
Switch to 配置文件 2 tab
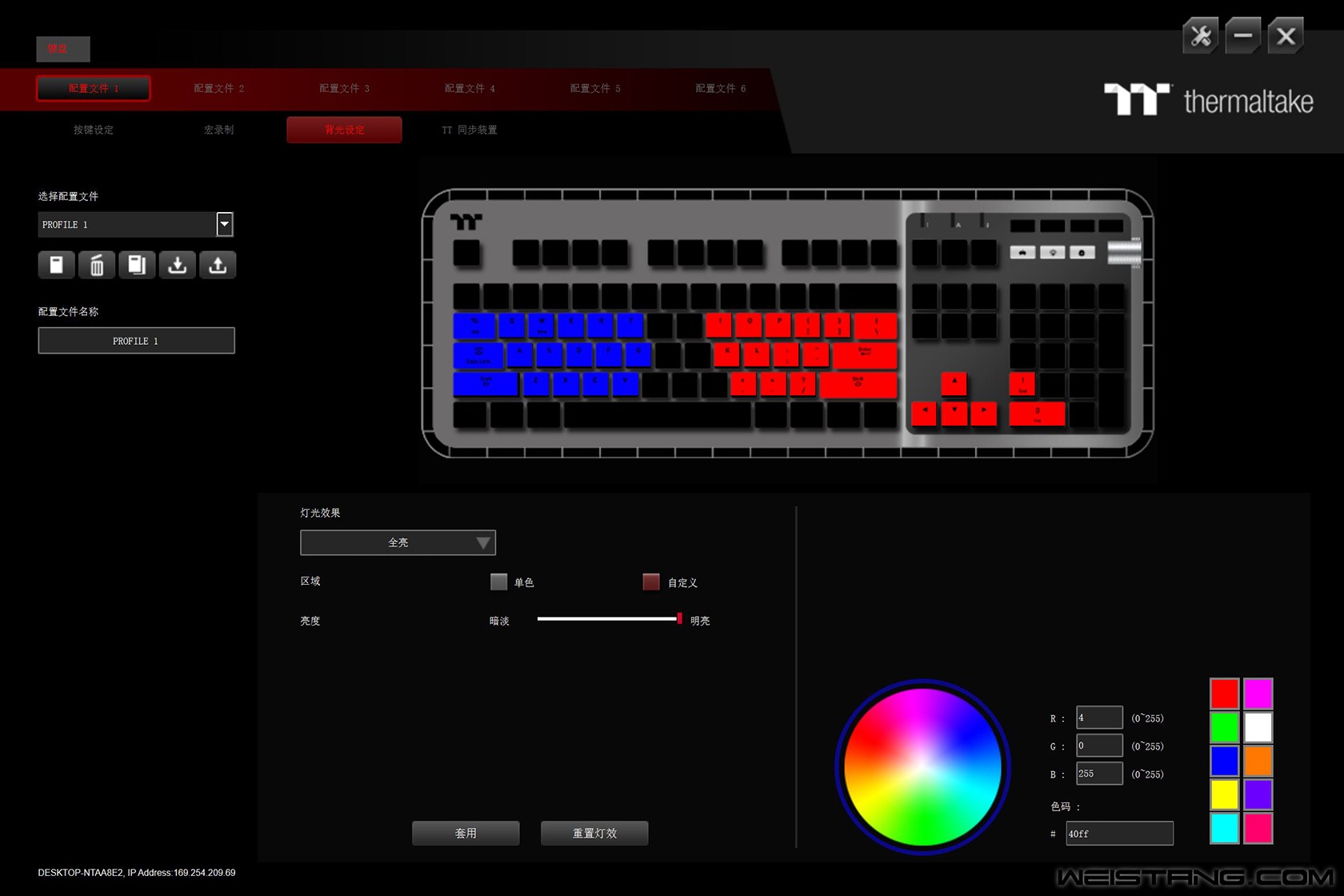(218, 88)
